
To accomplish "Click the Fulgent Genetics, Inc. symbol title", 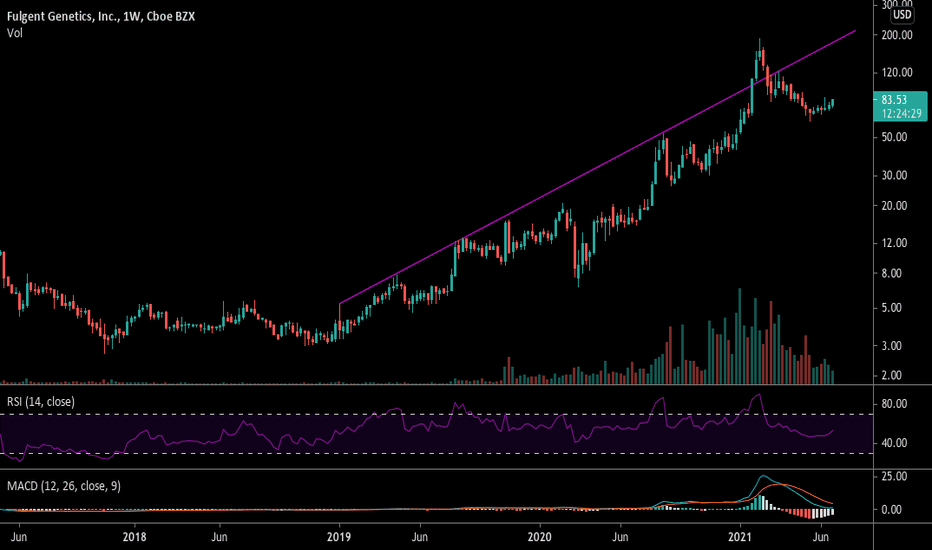I will [x=100, y=16].
